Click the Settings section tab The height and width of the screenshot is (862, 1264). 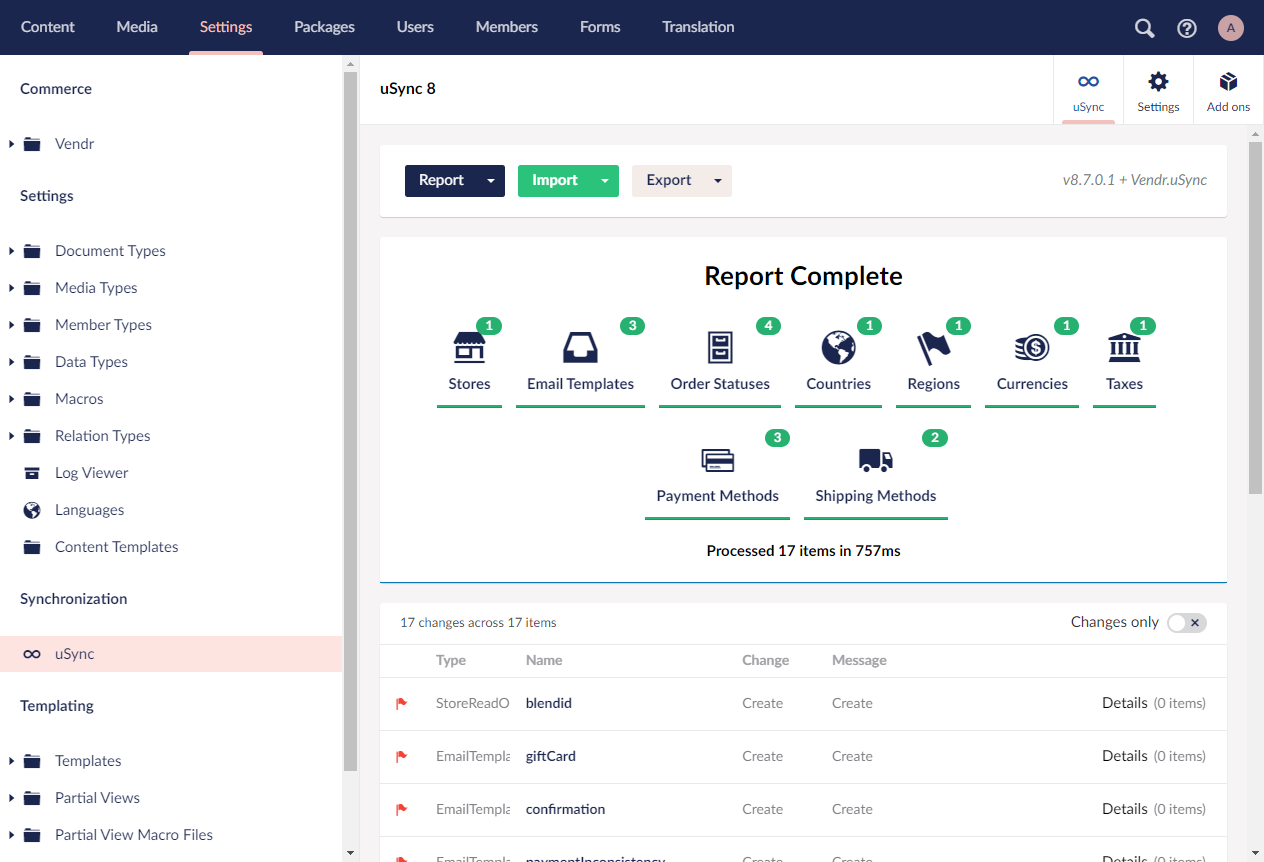click(x=226, y=27)
